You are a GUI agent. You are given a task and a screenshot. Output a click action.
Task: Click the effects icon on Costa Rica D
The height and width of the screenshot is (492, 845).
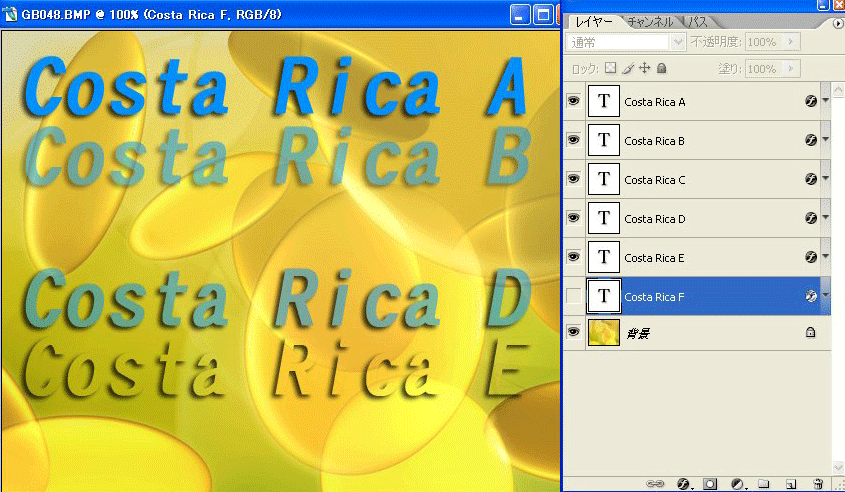[811, 218]
